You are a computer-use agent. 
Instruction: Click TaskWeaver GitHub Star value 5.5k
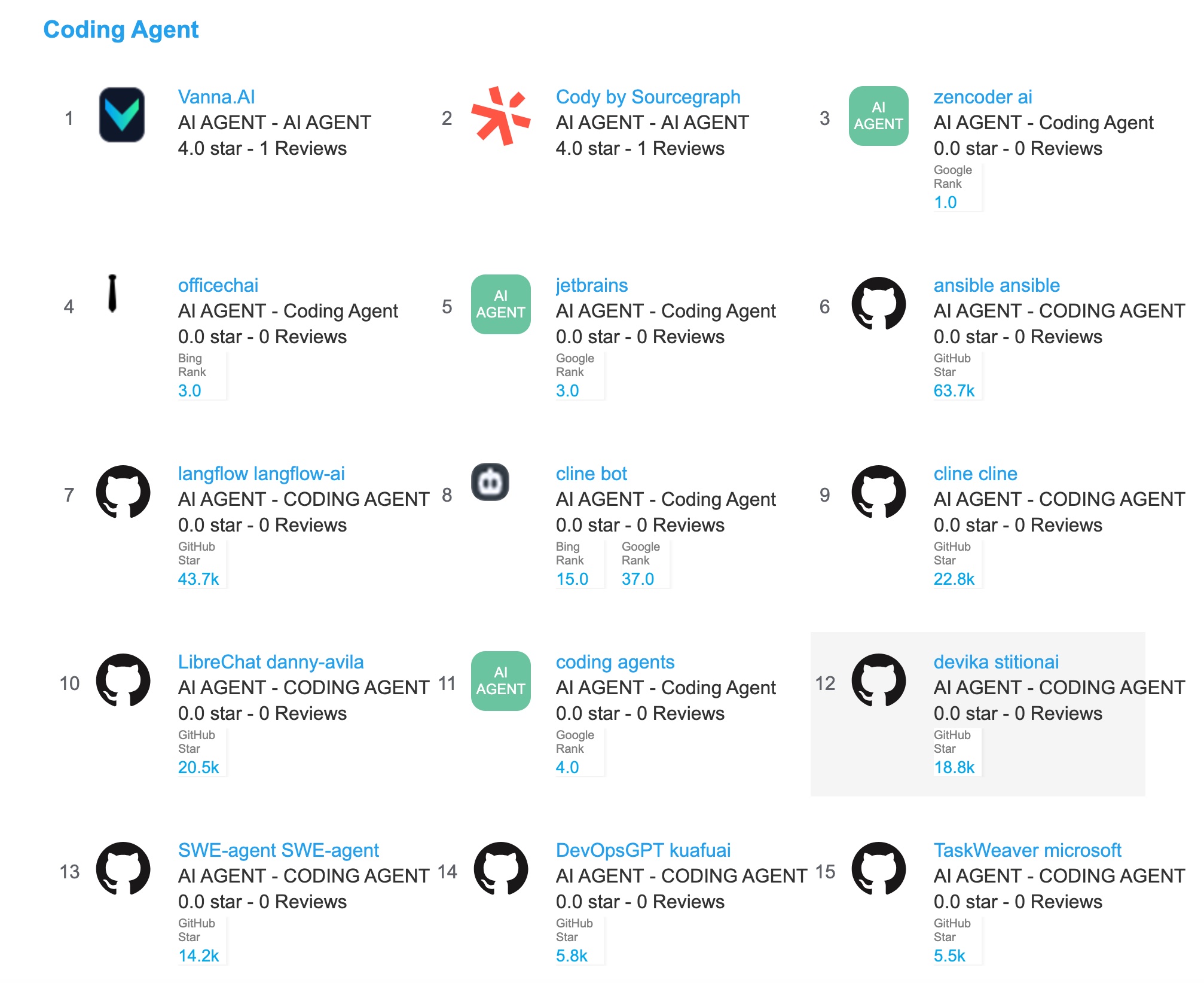tap(949, 955)
